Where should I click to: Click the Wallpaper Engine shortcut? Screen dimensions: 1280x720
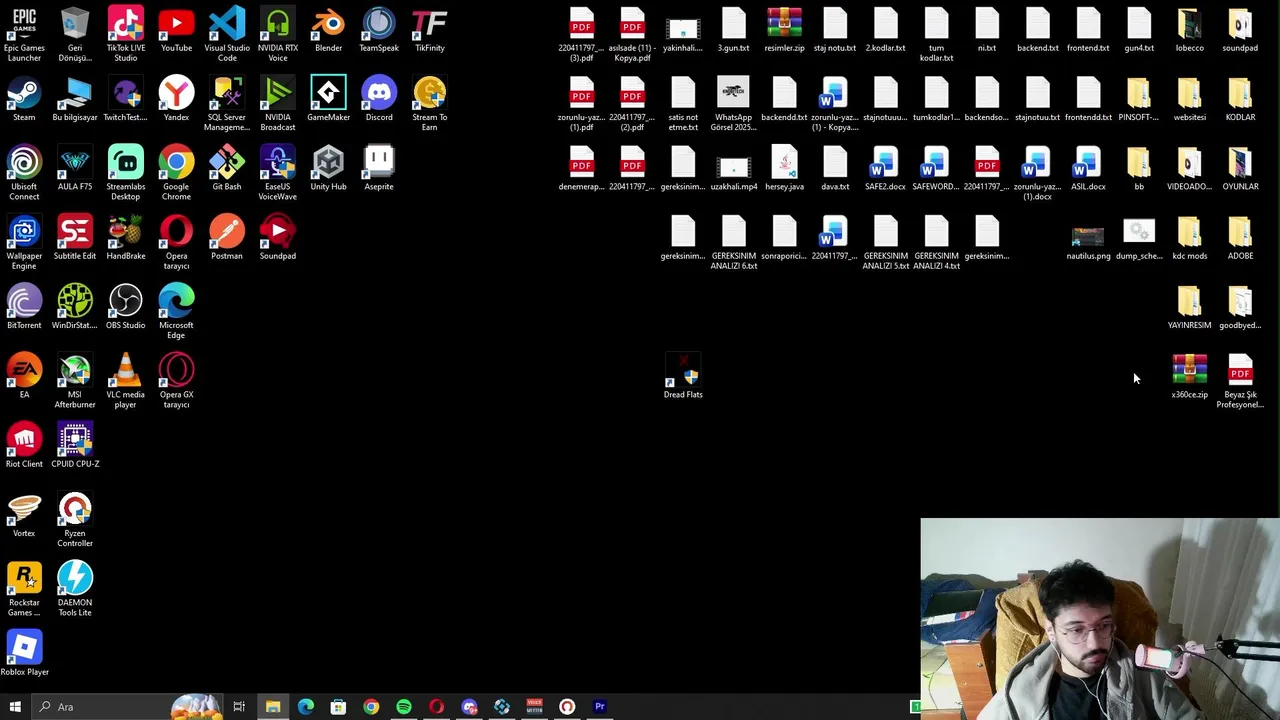coord(24,243)
